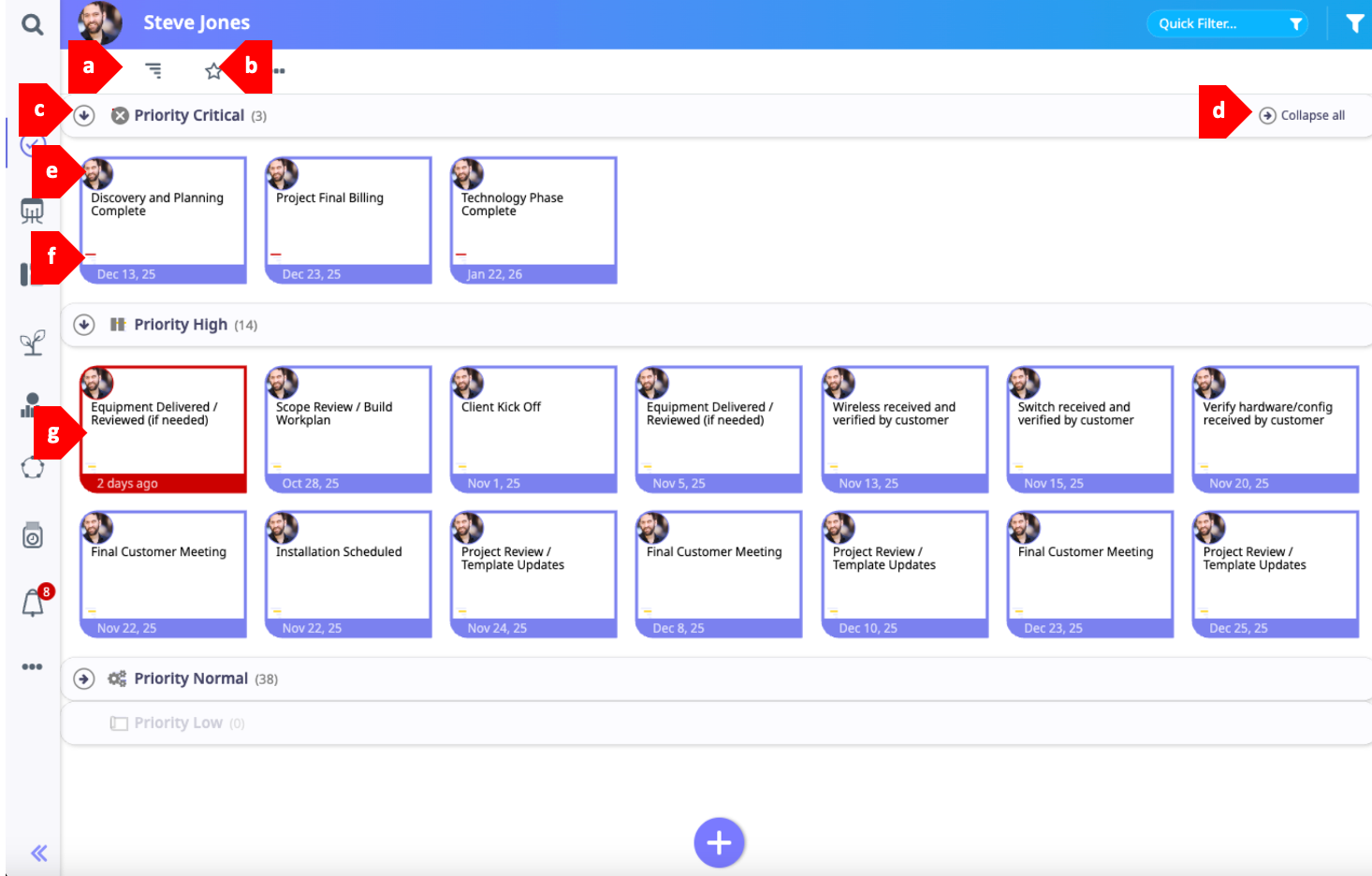
Task: Open the Quick Filter dropdown
Action: 1226,23
